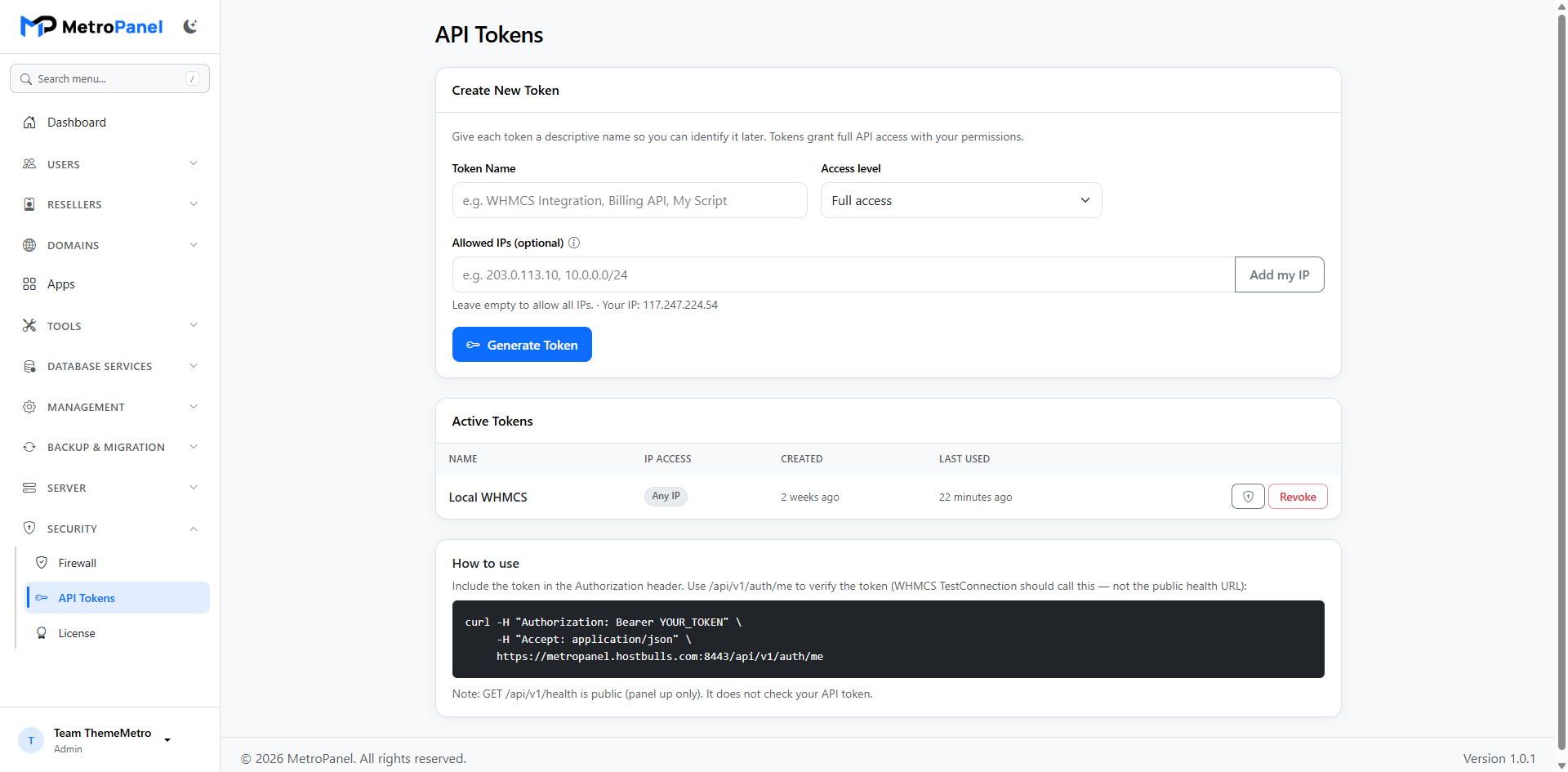The image size is (1568, 772).
Task: Click the Any IP badge
Action: 666,496
